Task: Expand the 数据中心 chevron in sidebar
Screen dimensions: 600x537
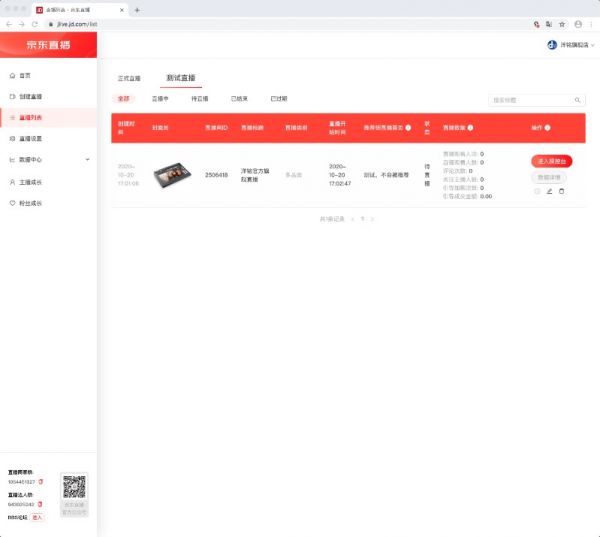Action: (88, 160)
